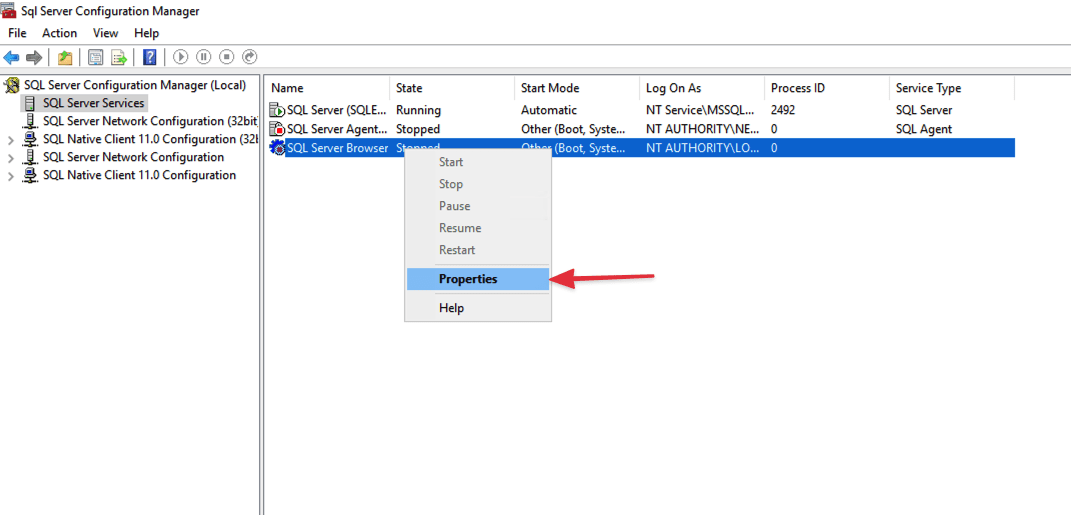Select the SQL Server Agent service row
1071x515 pixels.
(336, 129)
